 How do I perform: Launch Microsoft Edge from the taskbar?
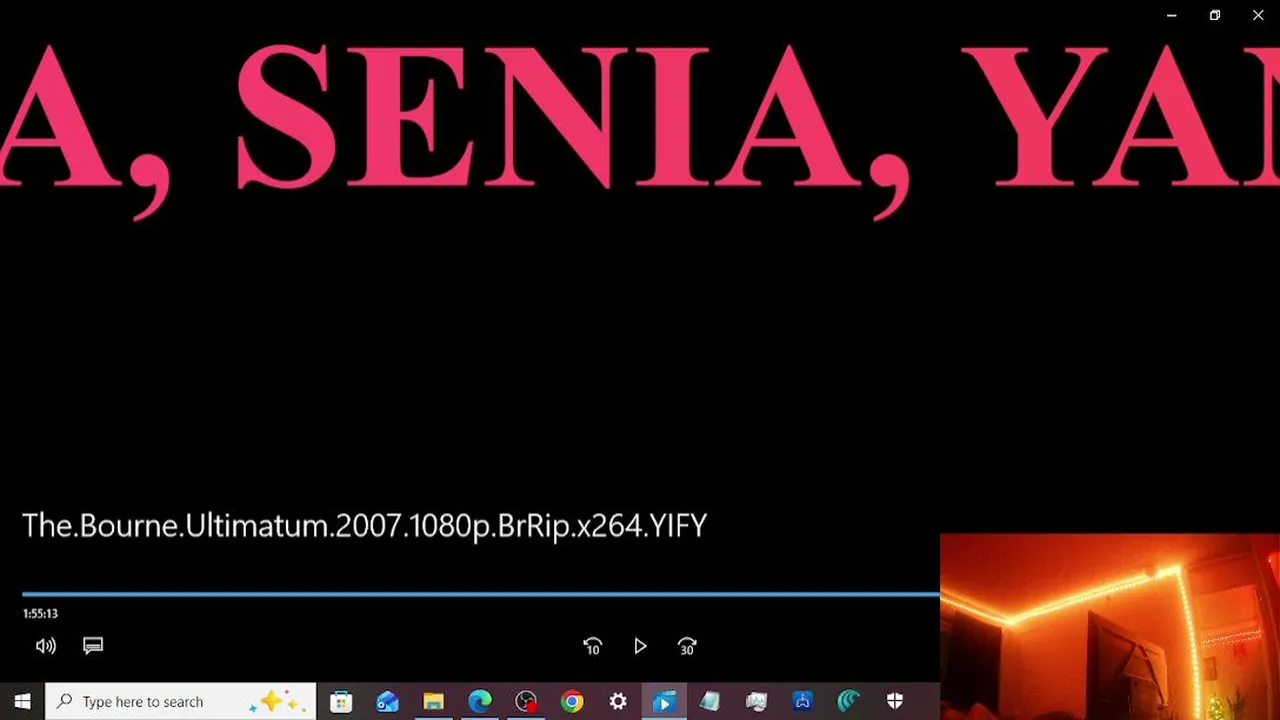click(x=480, y=701)
